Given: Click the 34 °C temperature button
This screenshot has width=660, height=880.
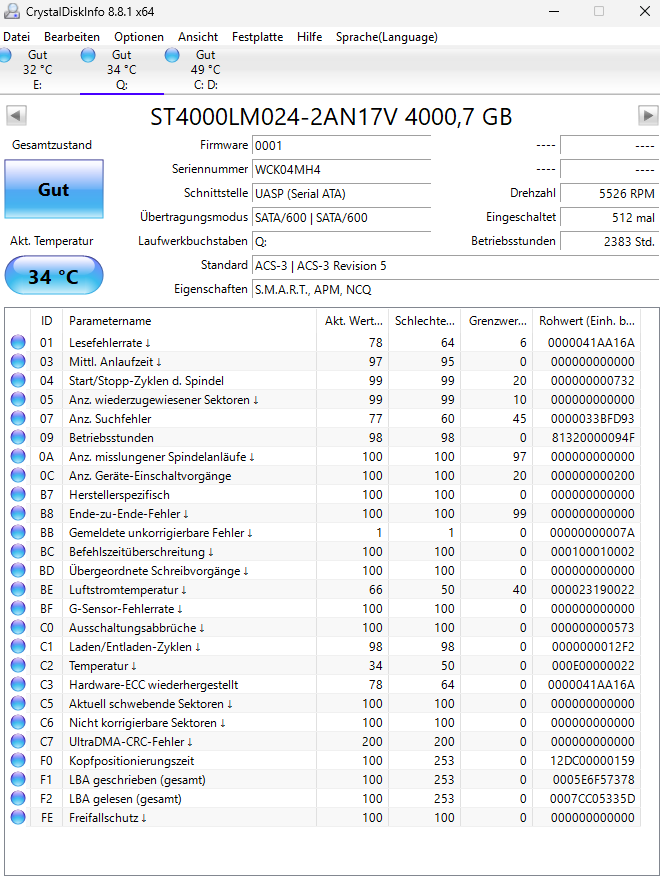Looking at the screenshot, I should point(54,276).
